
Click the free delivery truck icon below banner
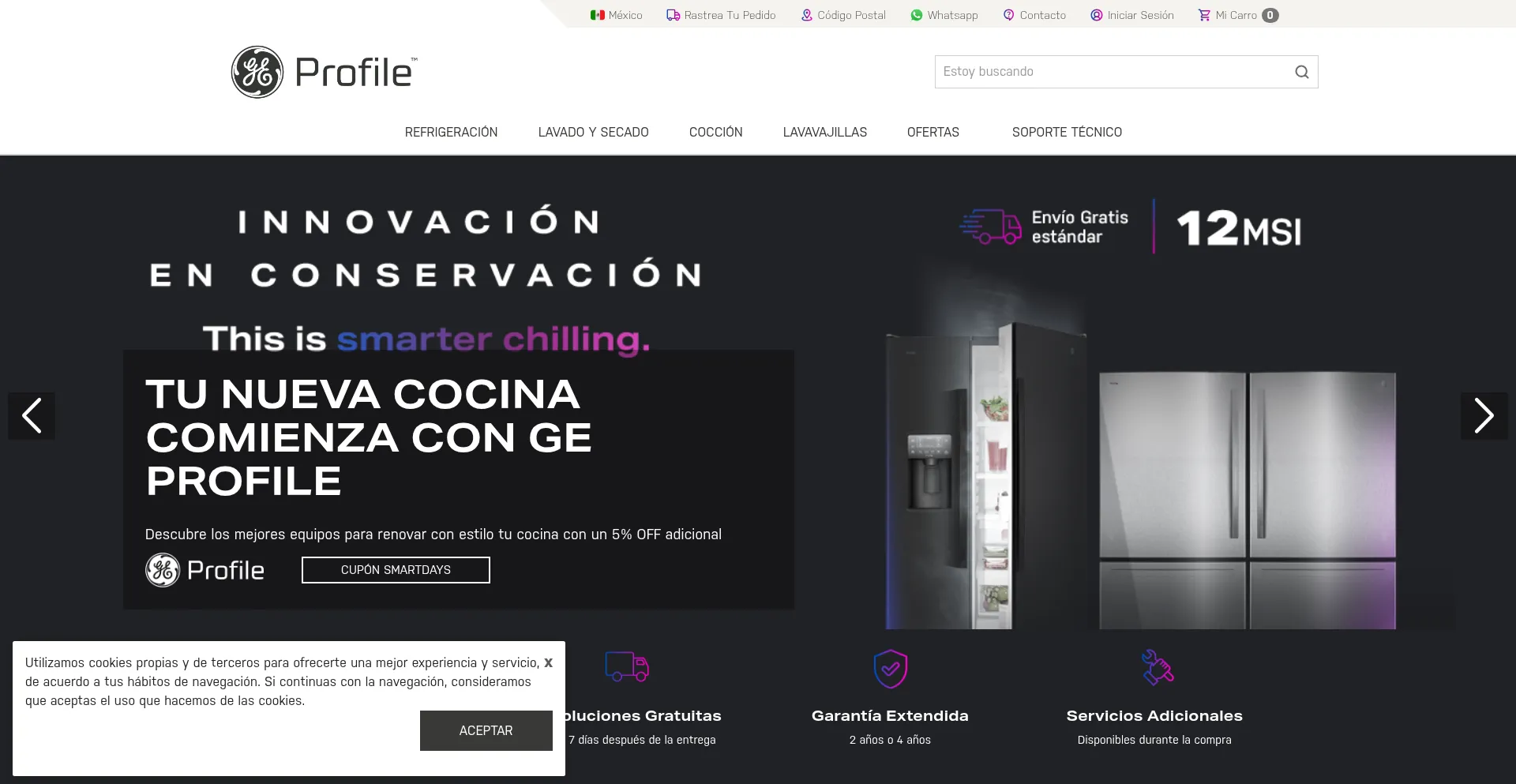(x=627, y=666)
